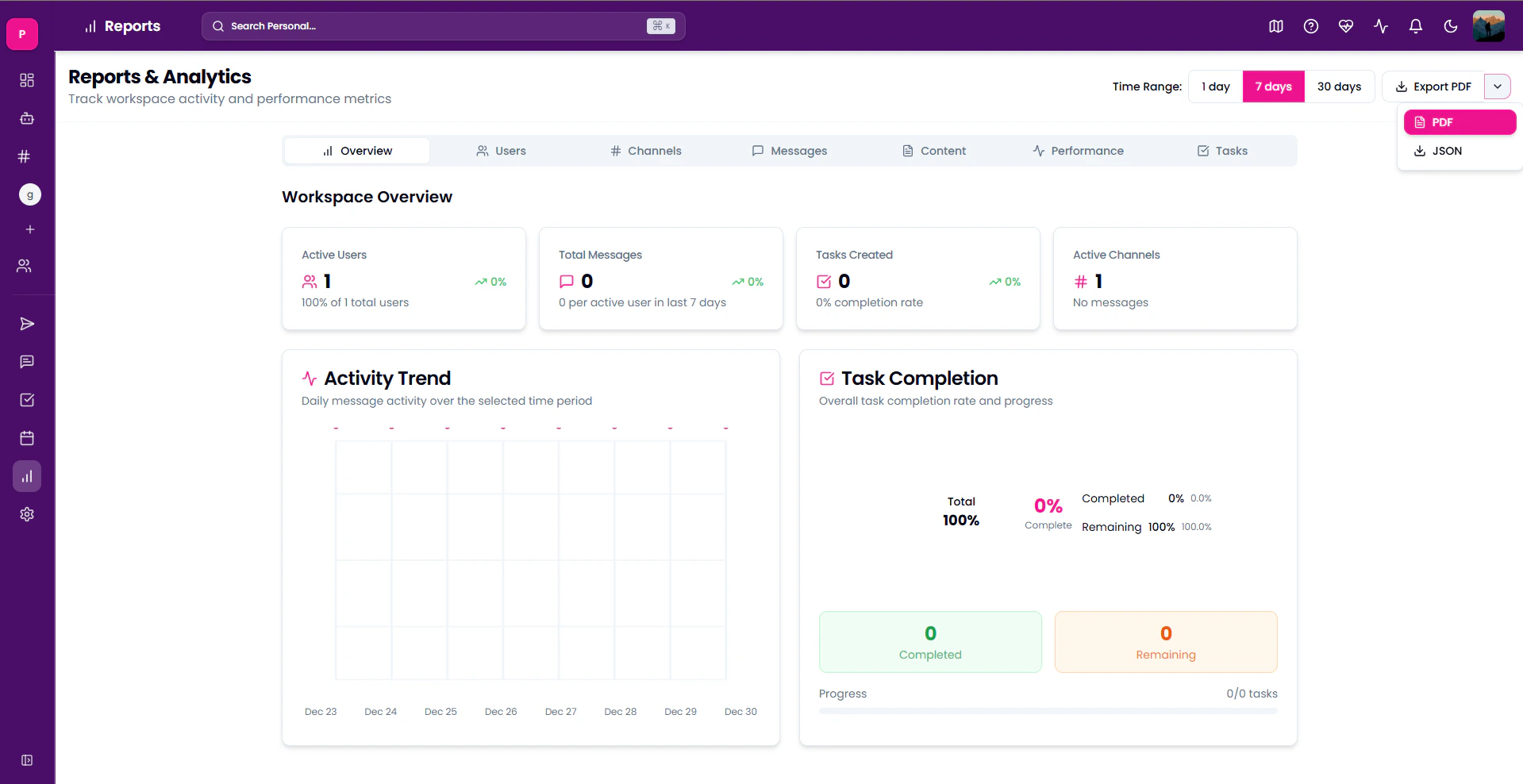
Task: Collapse sidebar using bottom panel icon
Action: pyautogui.click(x=27, y=760)
